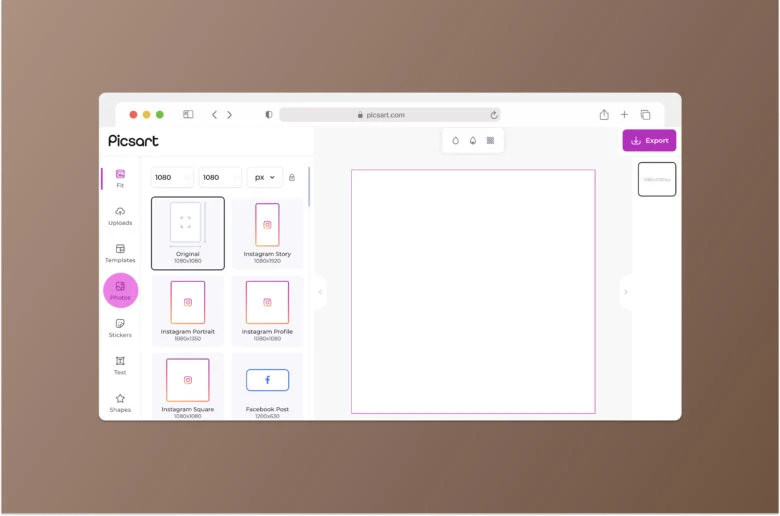Open the Templates panel

pos(120,253)
